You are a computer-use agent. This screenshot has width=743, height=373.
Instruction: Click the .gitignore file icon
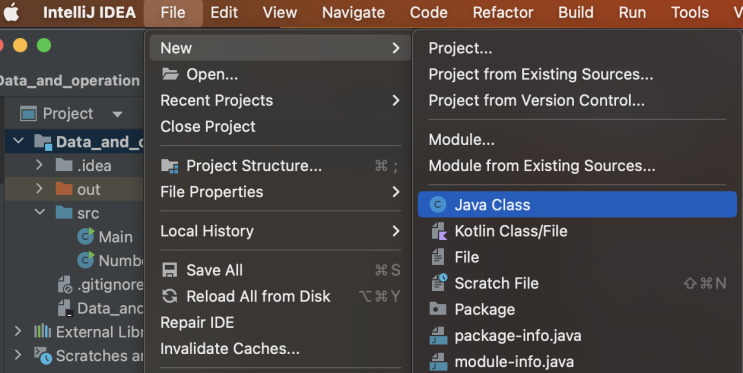coord(64,284)
